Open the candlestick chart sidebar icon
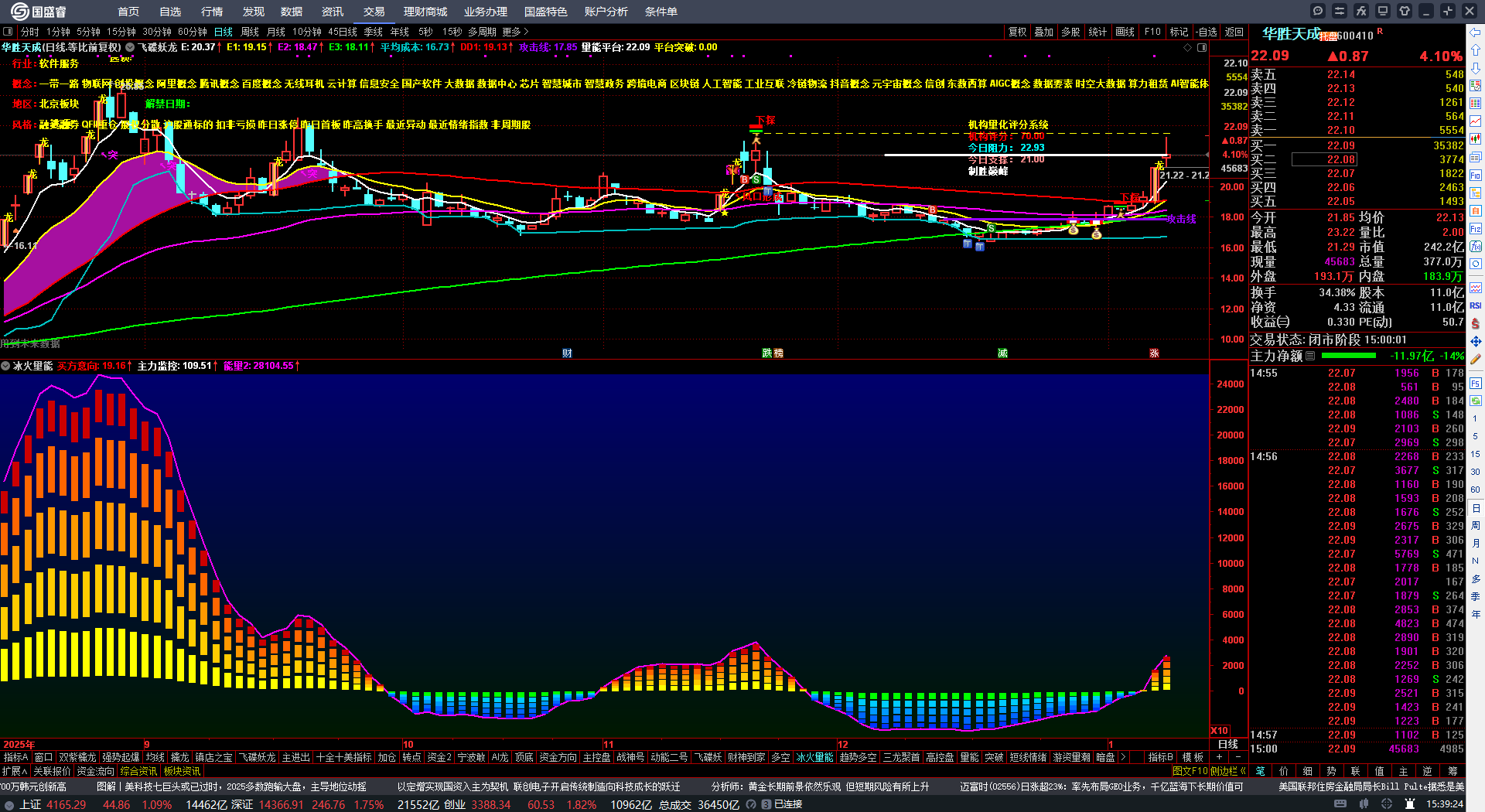This screenshot has width=1485, height=812. [1476, 139]
